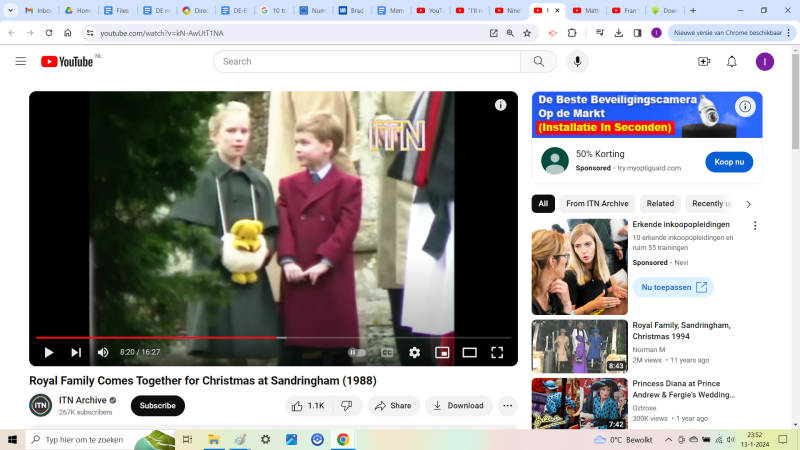Viewport: 800px width, 450px height.
Task: Open Chrome downloads icon
Action: coord(618,33)
